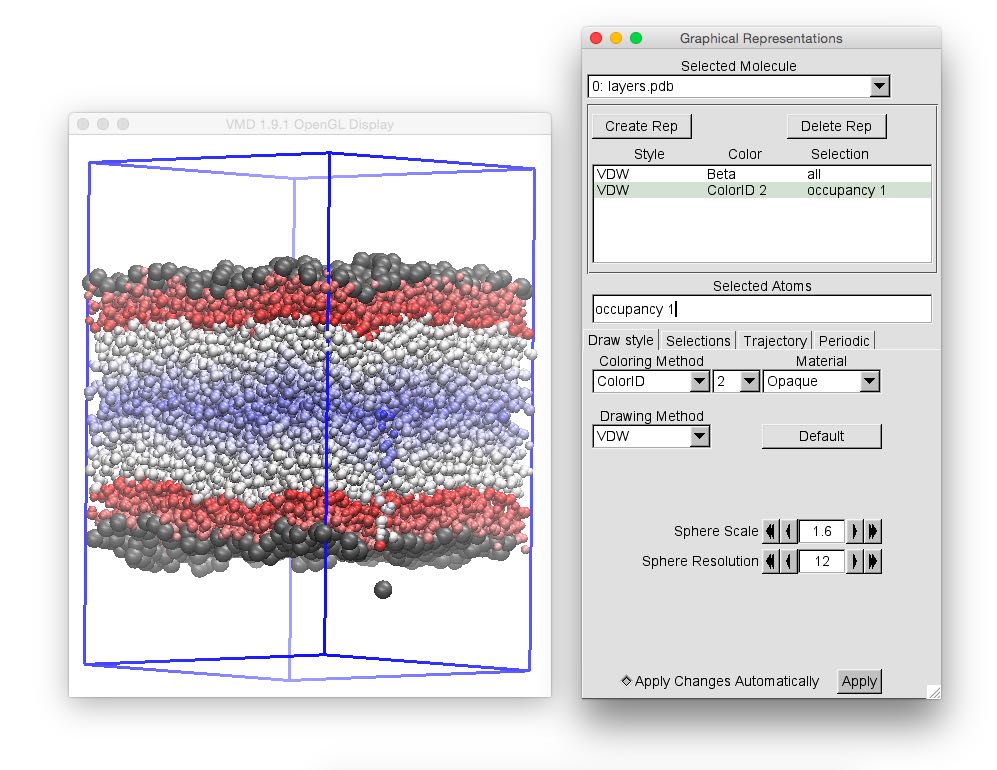Switch to the Periodic tab
Screen dimensions: 997x770
coord(844,341)
